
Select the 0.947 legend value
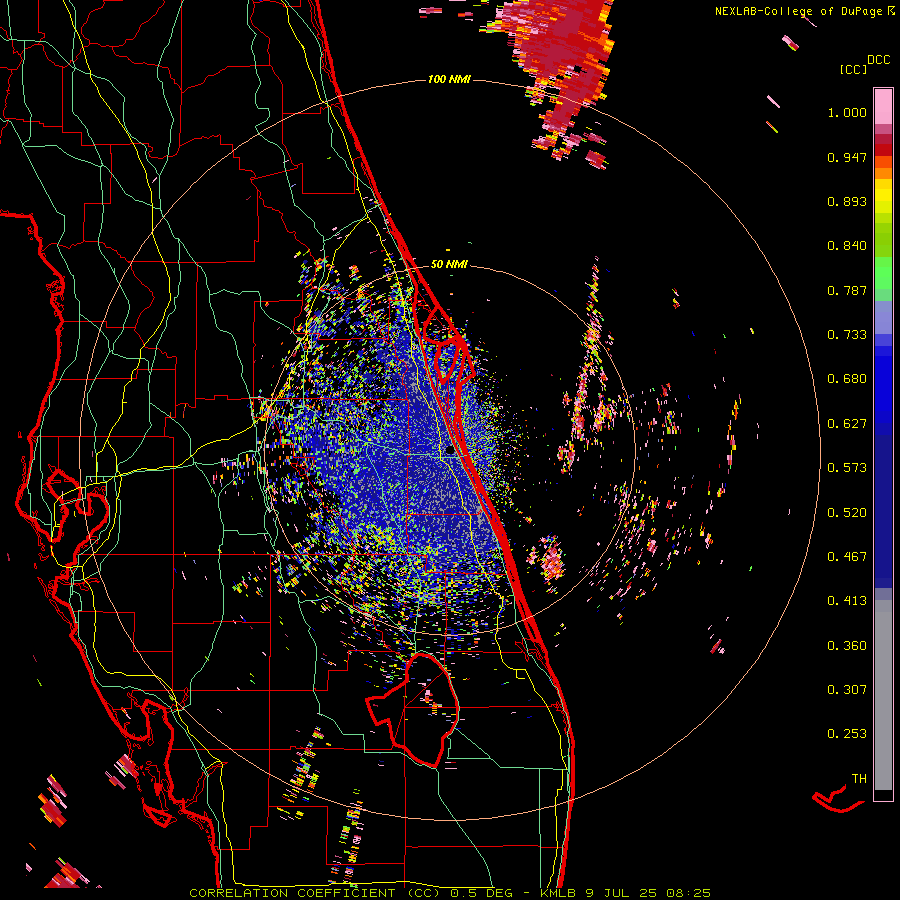pyautogui.click(x=847, y=157)
